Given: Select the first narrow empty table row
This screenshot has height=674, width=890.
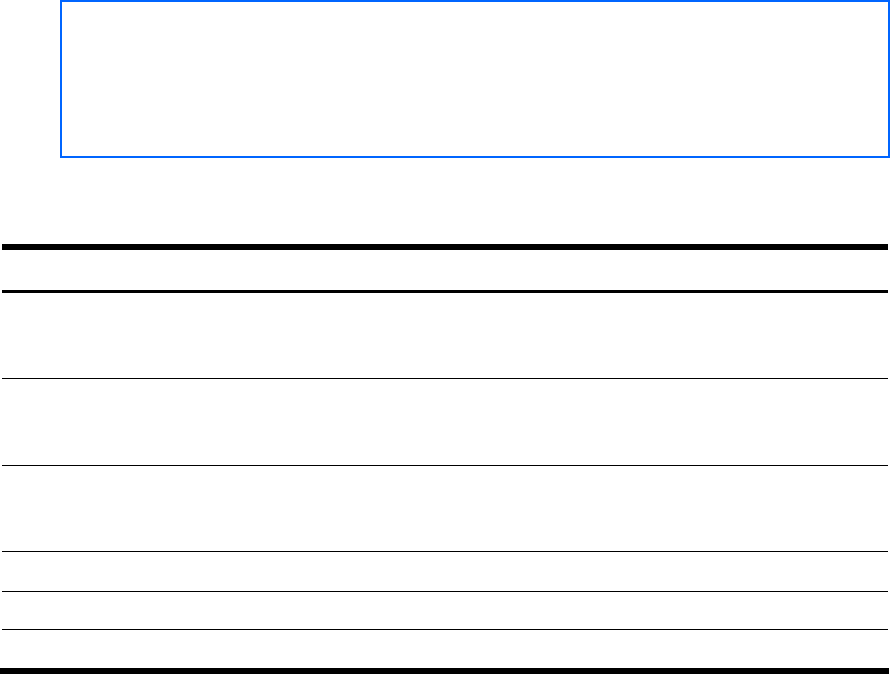Looking at the screenshot, I should [x=445, y=571].
